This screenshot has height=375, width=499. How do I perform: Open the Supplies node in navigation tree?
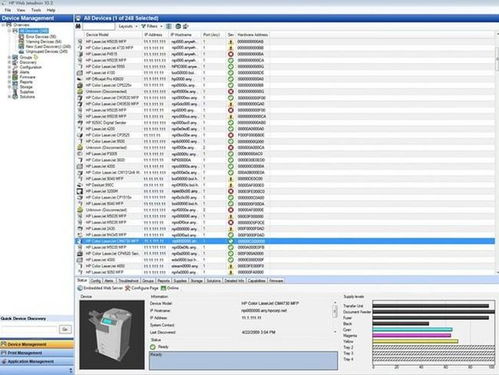(27, 92)
